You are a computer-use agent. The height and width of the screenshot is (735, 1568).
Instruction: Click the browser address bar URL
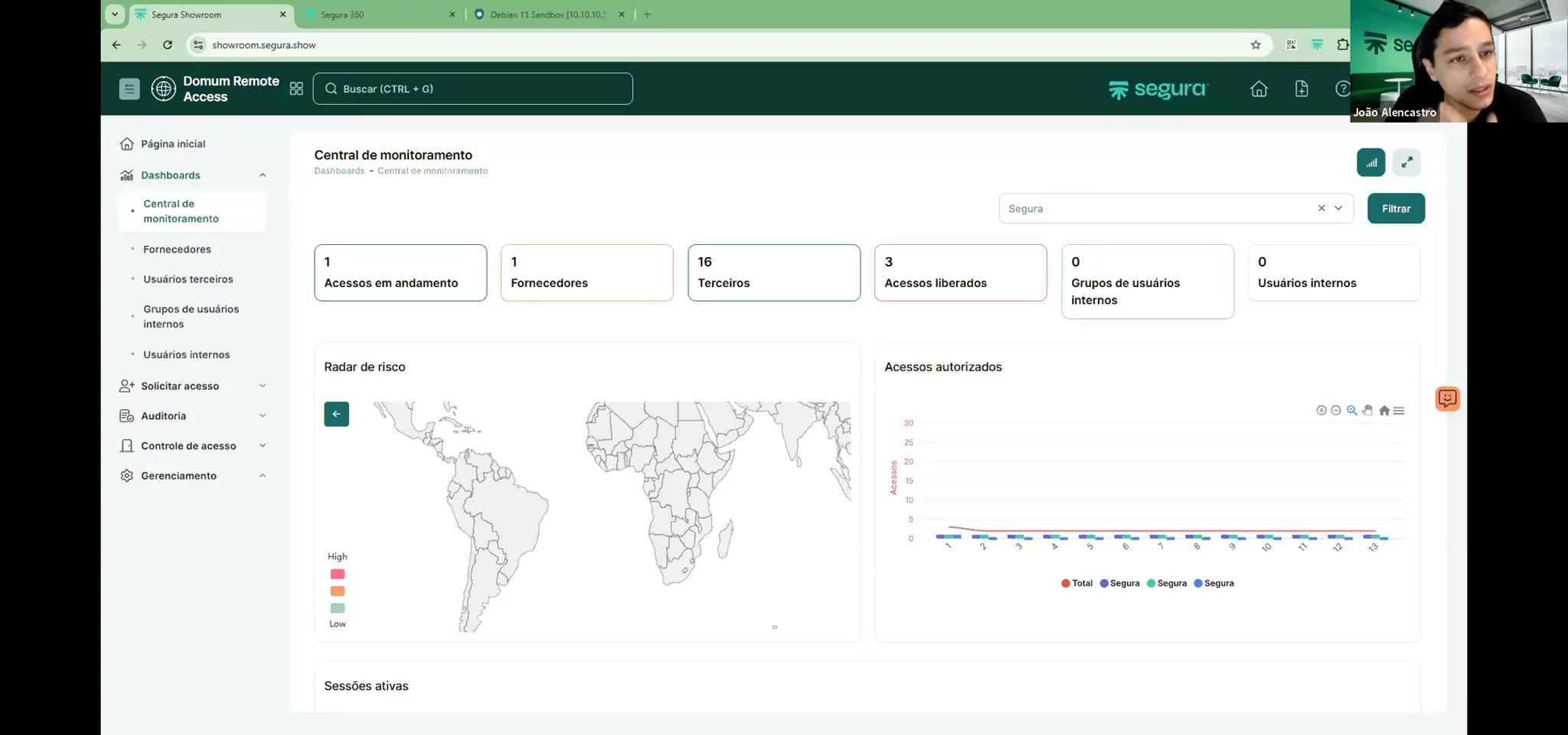tap(264, 45)
